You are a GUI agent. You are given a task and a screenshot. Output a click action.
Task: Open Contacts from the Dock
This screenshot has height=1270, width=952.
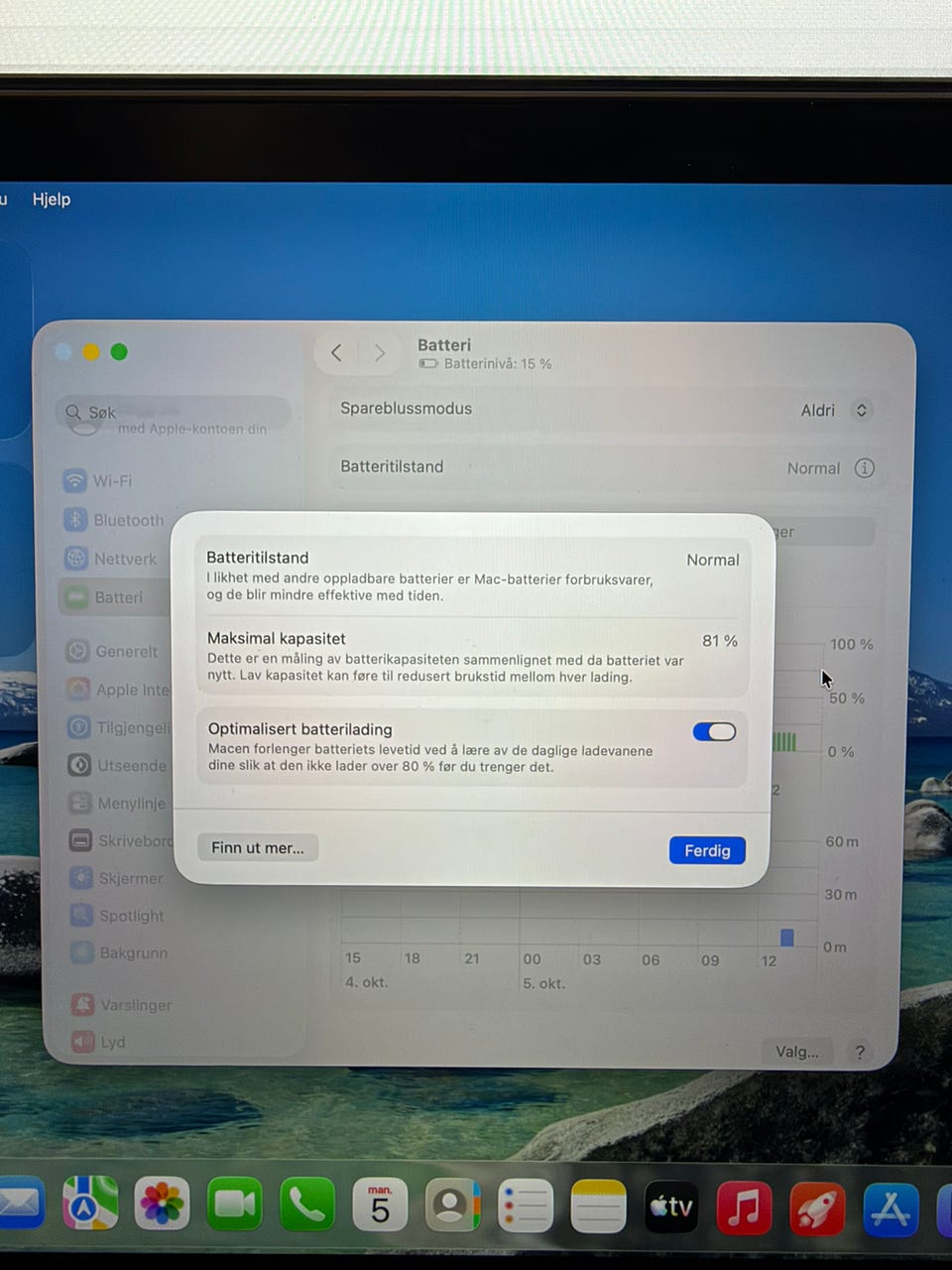tap(452, 1206)
